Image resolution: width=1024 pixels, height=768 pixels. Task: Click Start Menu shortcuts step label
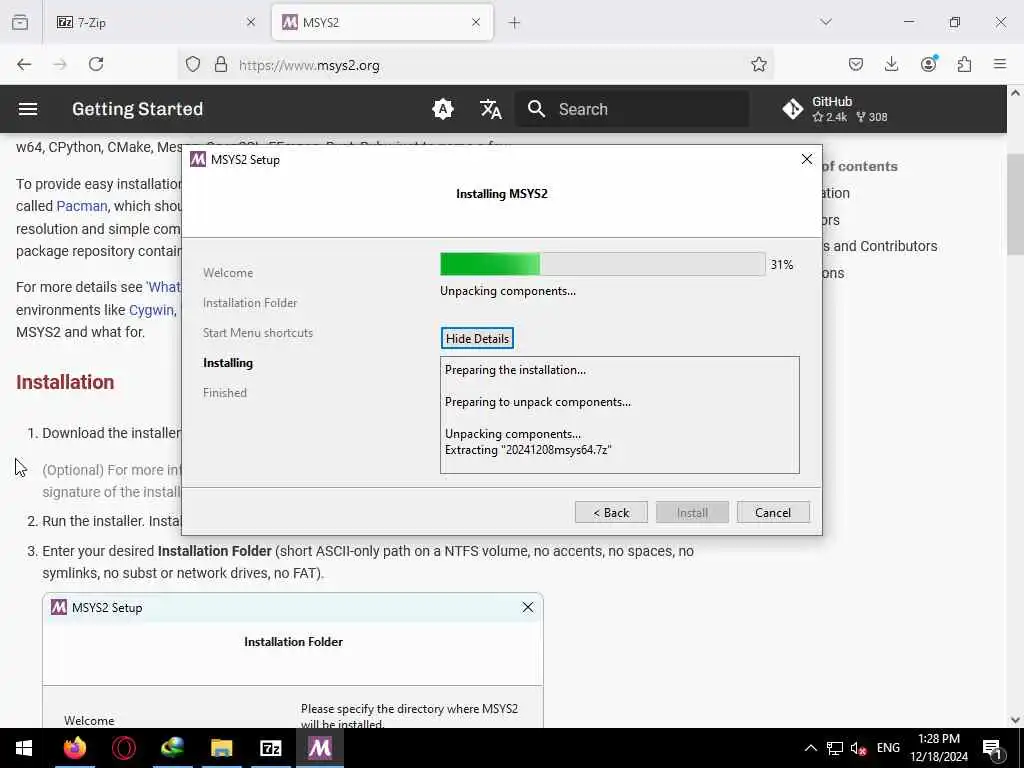(258, 333)
